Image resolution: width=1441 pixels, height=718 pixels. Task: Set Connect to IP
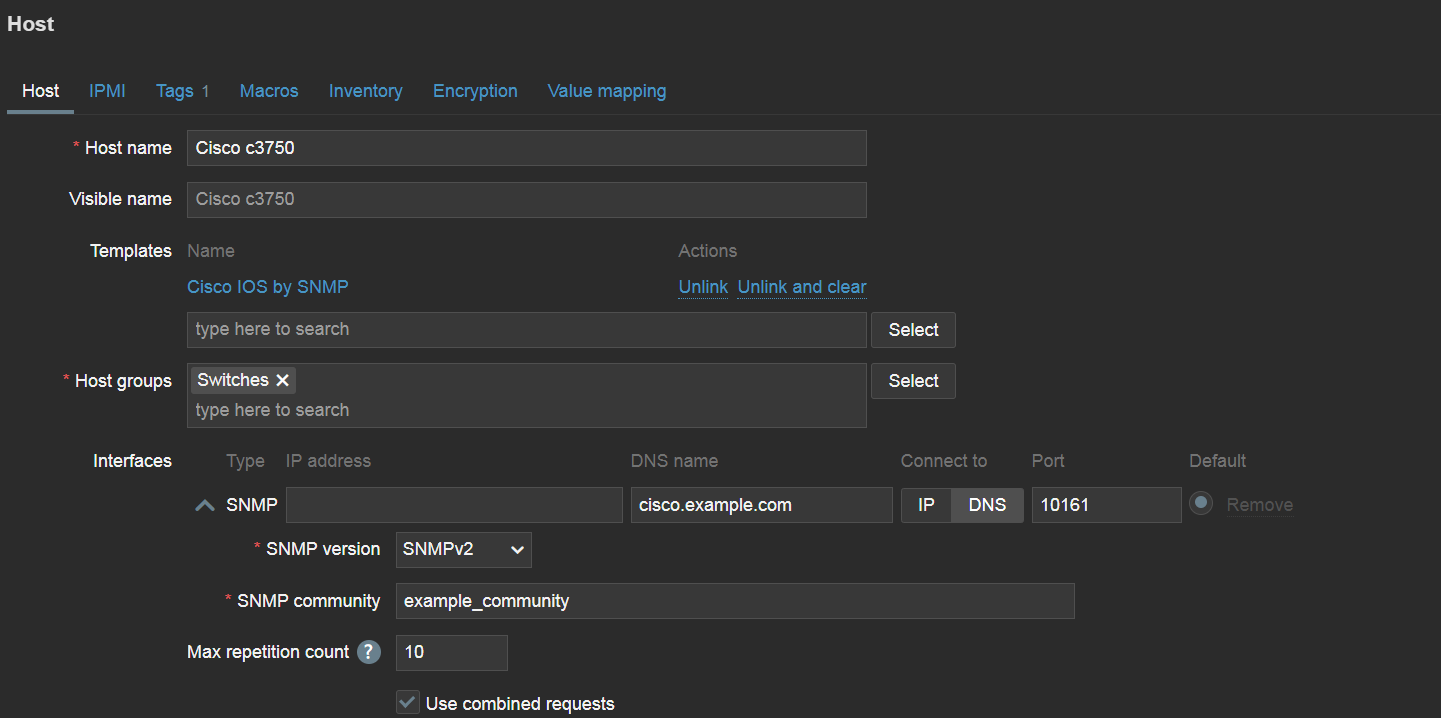pyautogui.click(x=926, y=505)
